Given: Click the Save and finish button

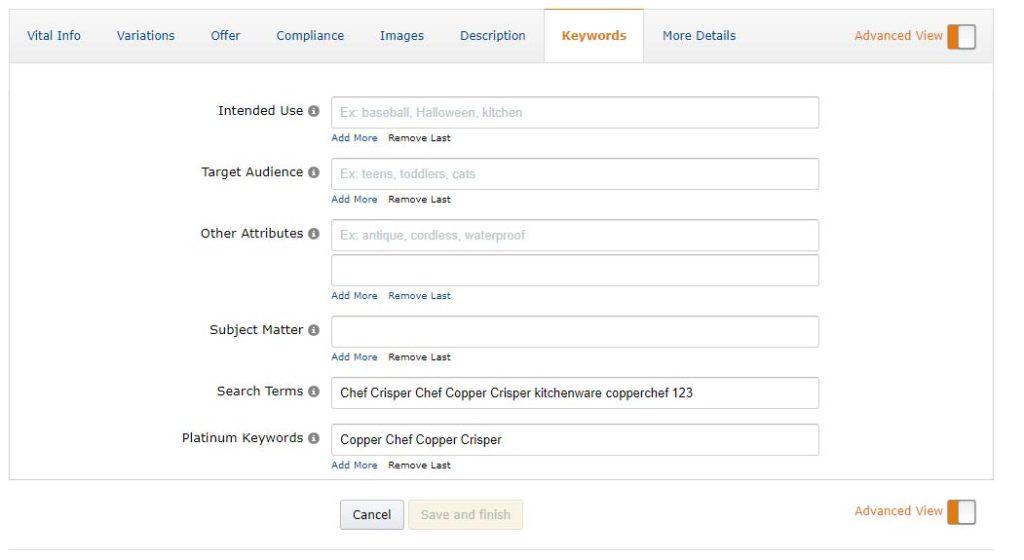Looking at the screenshot, I should [x=466, y=515].
